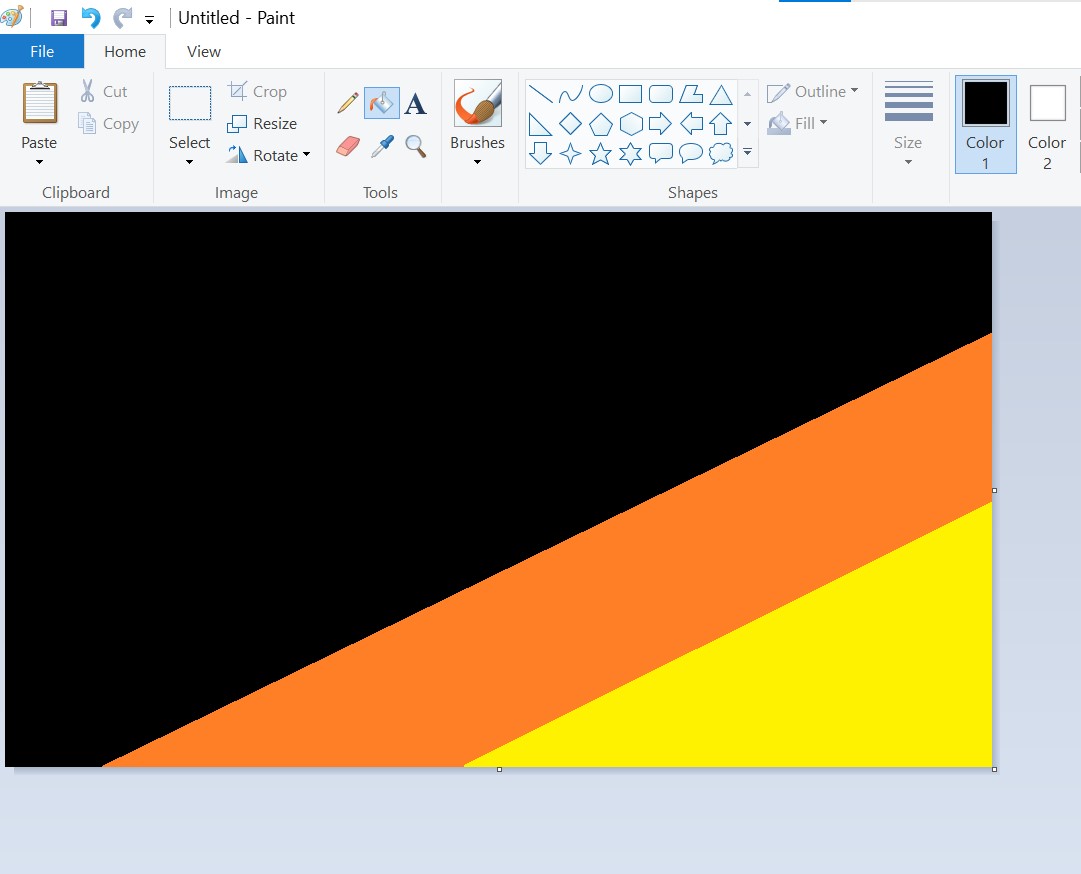Select the Text tool
The width and height of the screenshot is (1081, 874).
point(415,104)
